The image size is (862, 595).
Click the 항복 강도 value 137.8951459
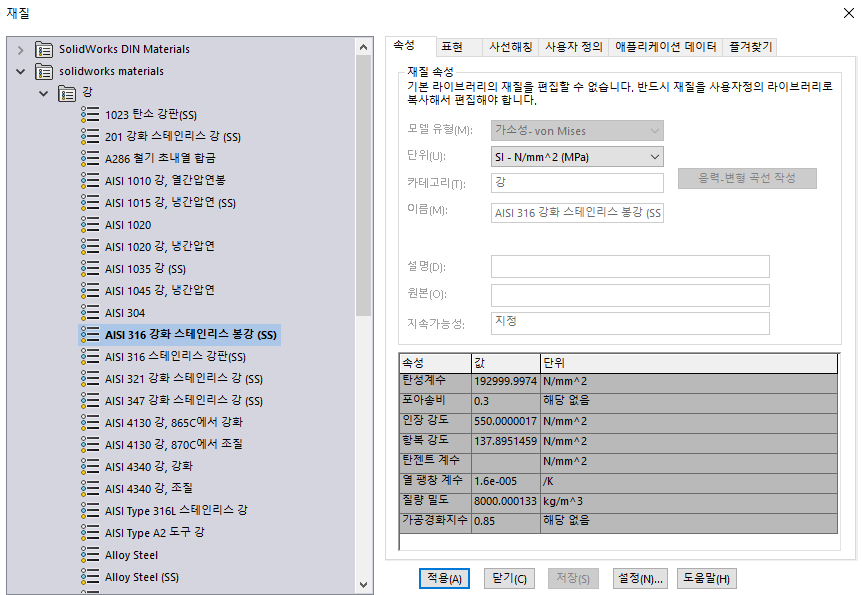pyautogui.click(x=505, y=441)
